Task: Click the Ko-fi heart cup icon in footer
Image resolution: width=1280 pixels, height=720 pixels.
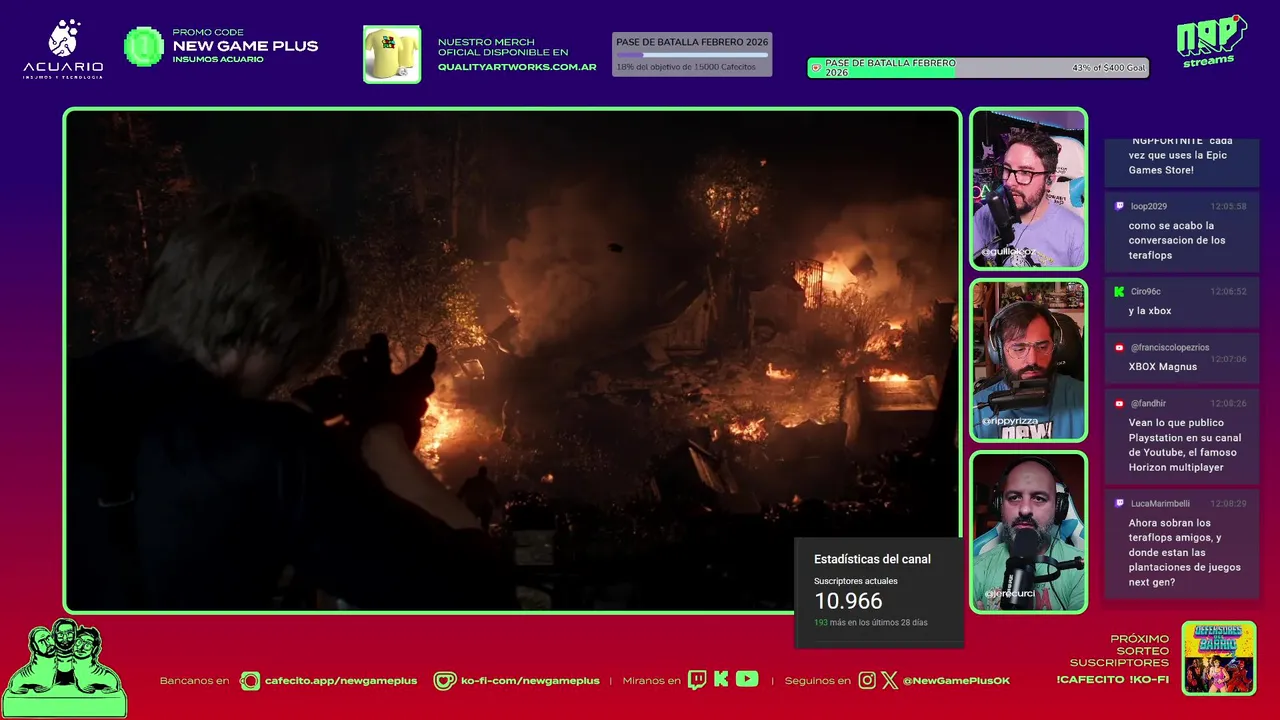Action: 444,680
